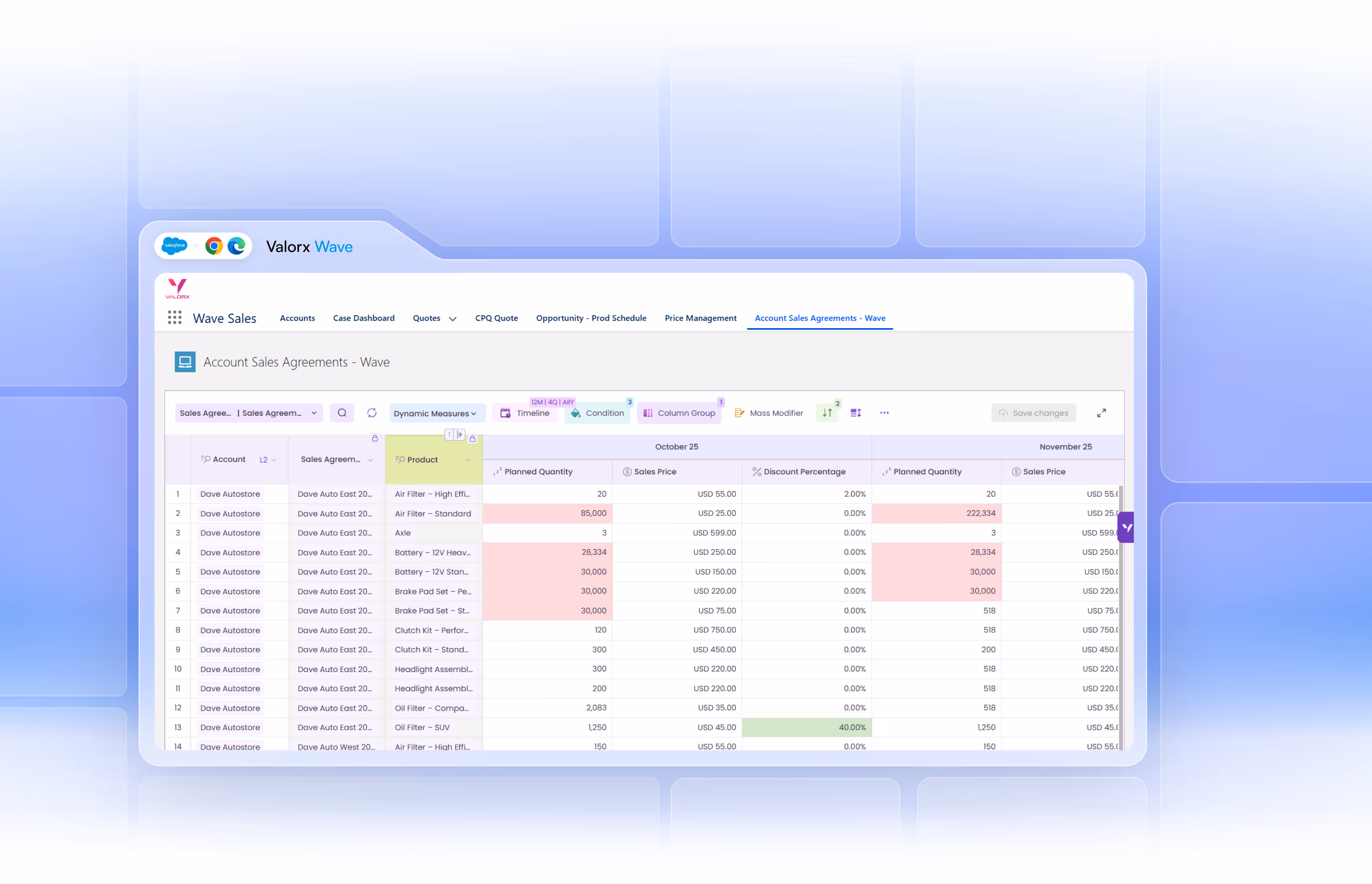
Task: Expand the Quotes menu chevron
Action: pos(453,318)
